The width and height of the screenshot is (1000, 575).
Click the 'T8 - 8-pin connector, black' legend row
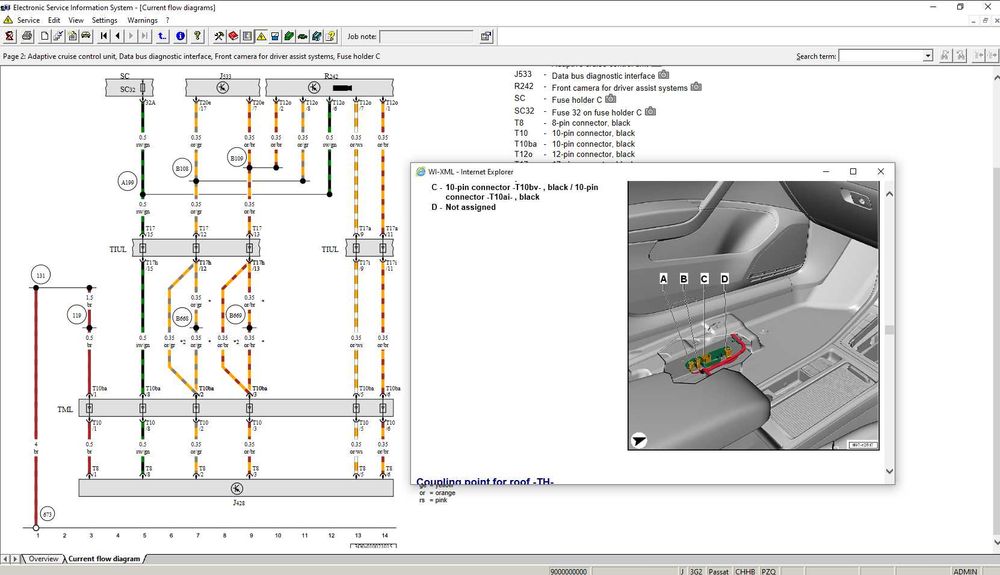click(572, 122)
